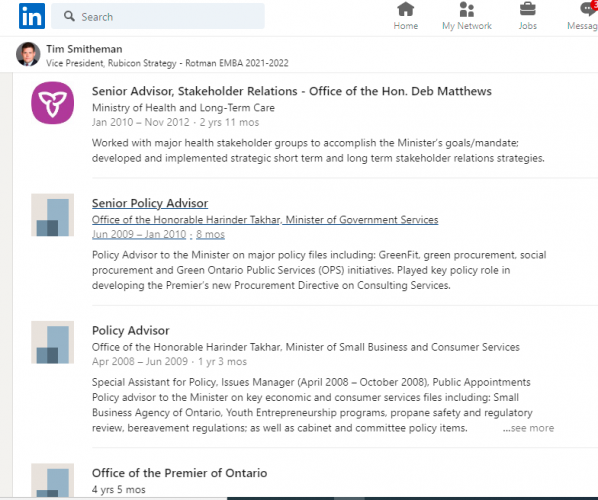Open Messaging chat bubble icon

(588, 9)
